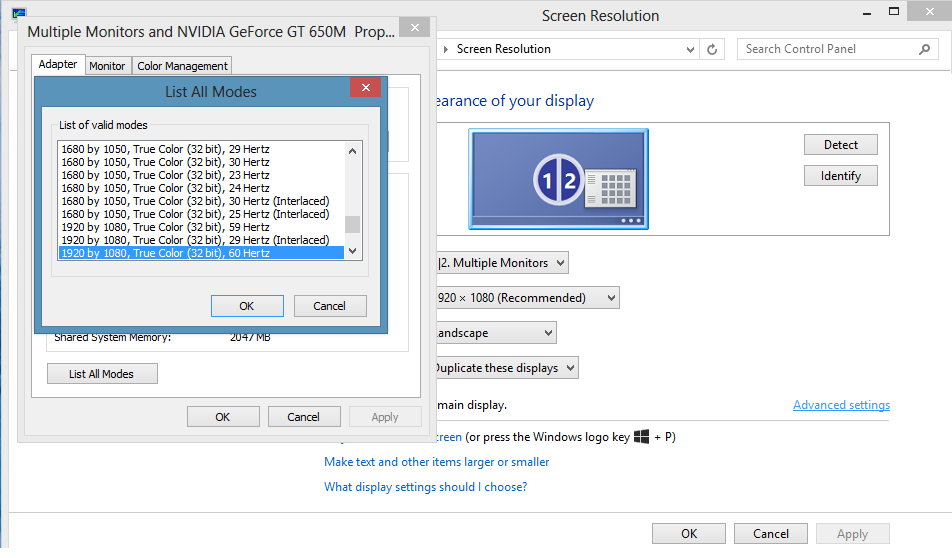Select 1680 by 1050, 30 Hertz non-interlaced mode

pyautogui.click(x=201, y=162)
